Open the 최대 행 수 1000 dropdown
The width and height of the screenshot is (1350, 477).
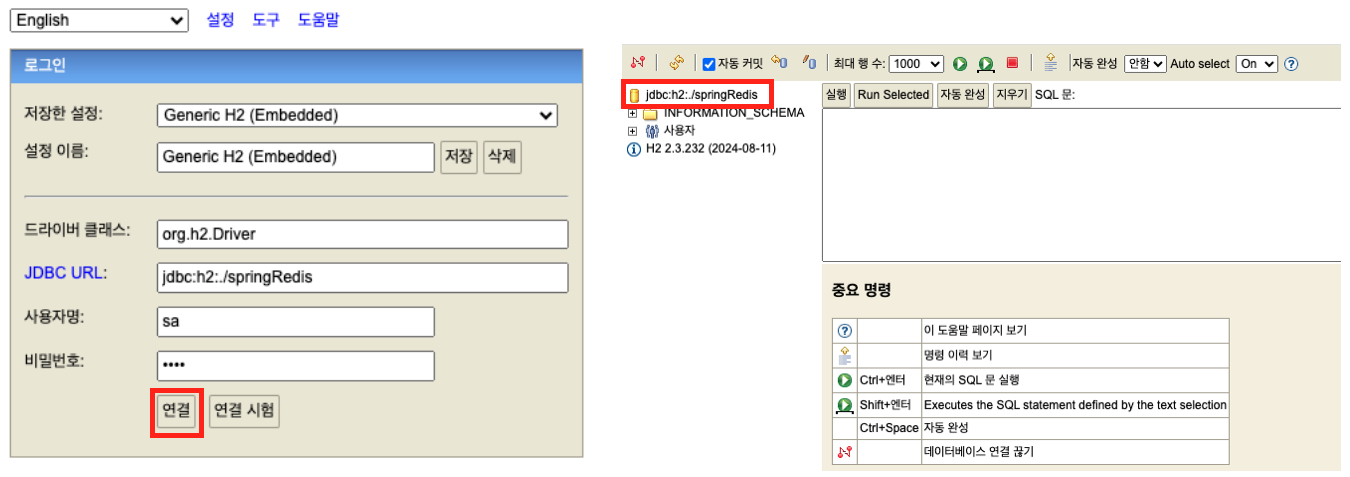click(916, 63)
